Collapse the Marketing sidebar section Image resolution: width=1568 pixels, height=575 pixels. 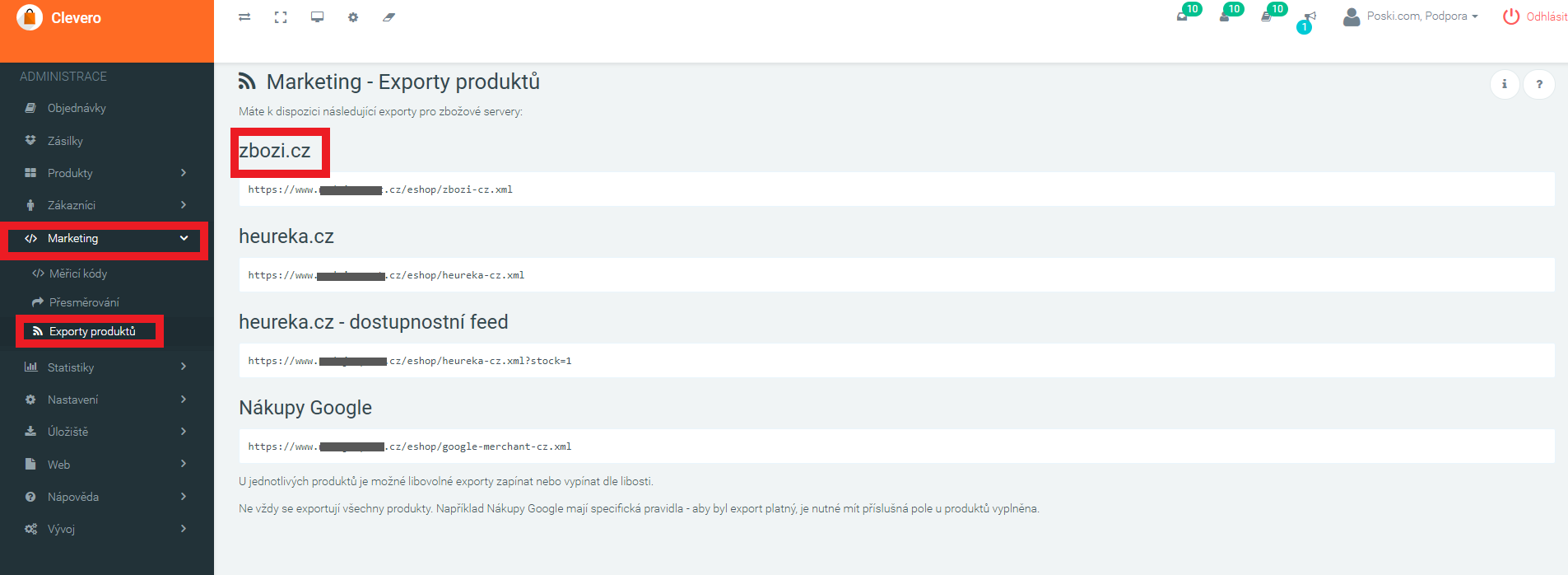point(106,239)
